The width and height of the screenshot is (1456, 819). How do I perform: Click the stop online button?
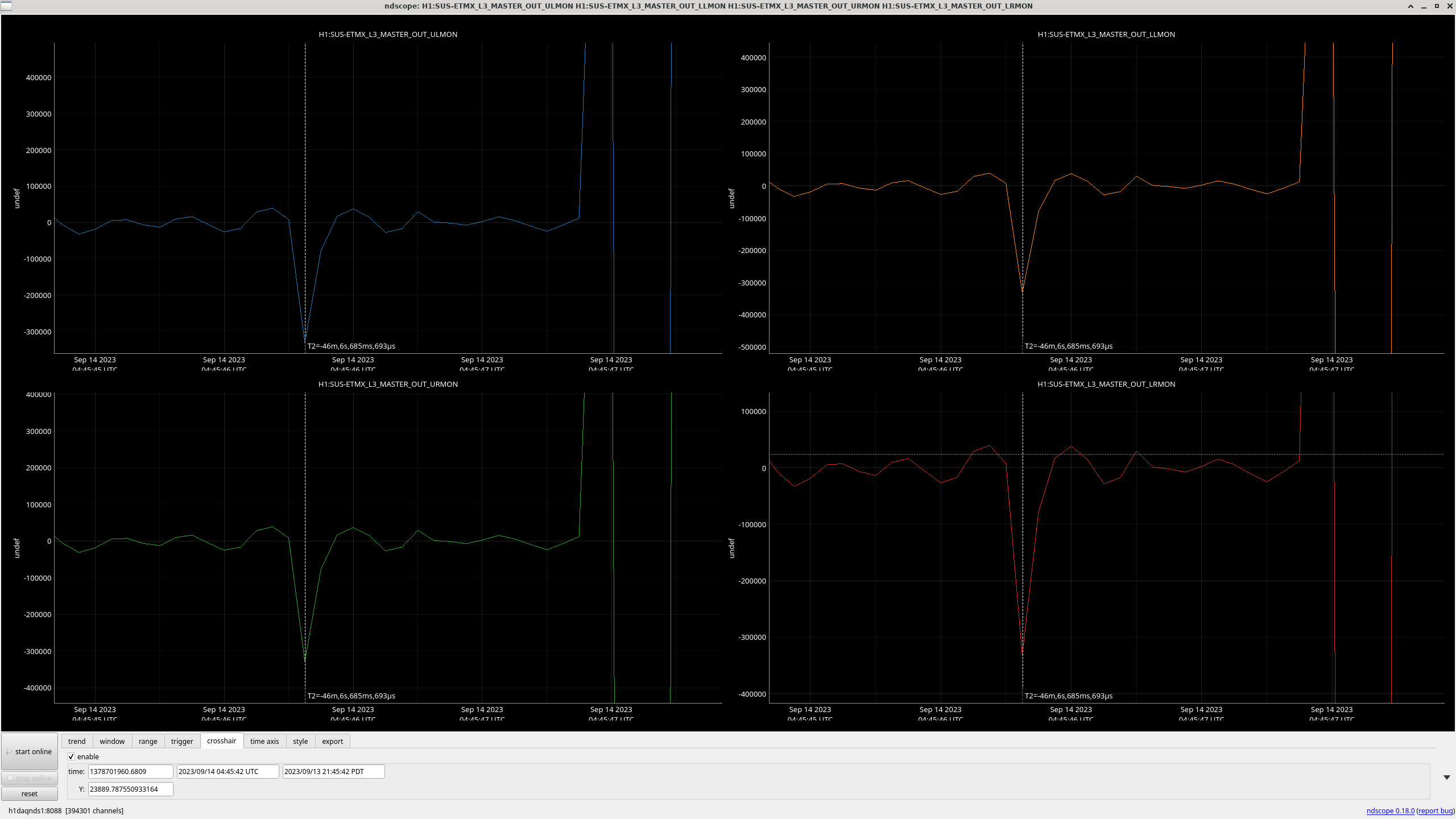pyautogui.click(x=30, y=778)
